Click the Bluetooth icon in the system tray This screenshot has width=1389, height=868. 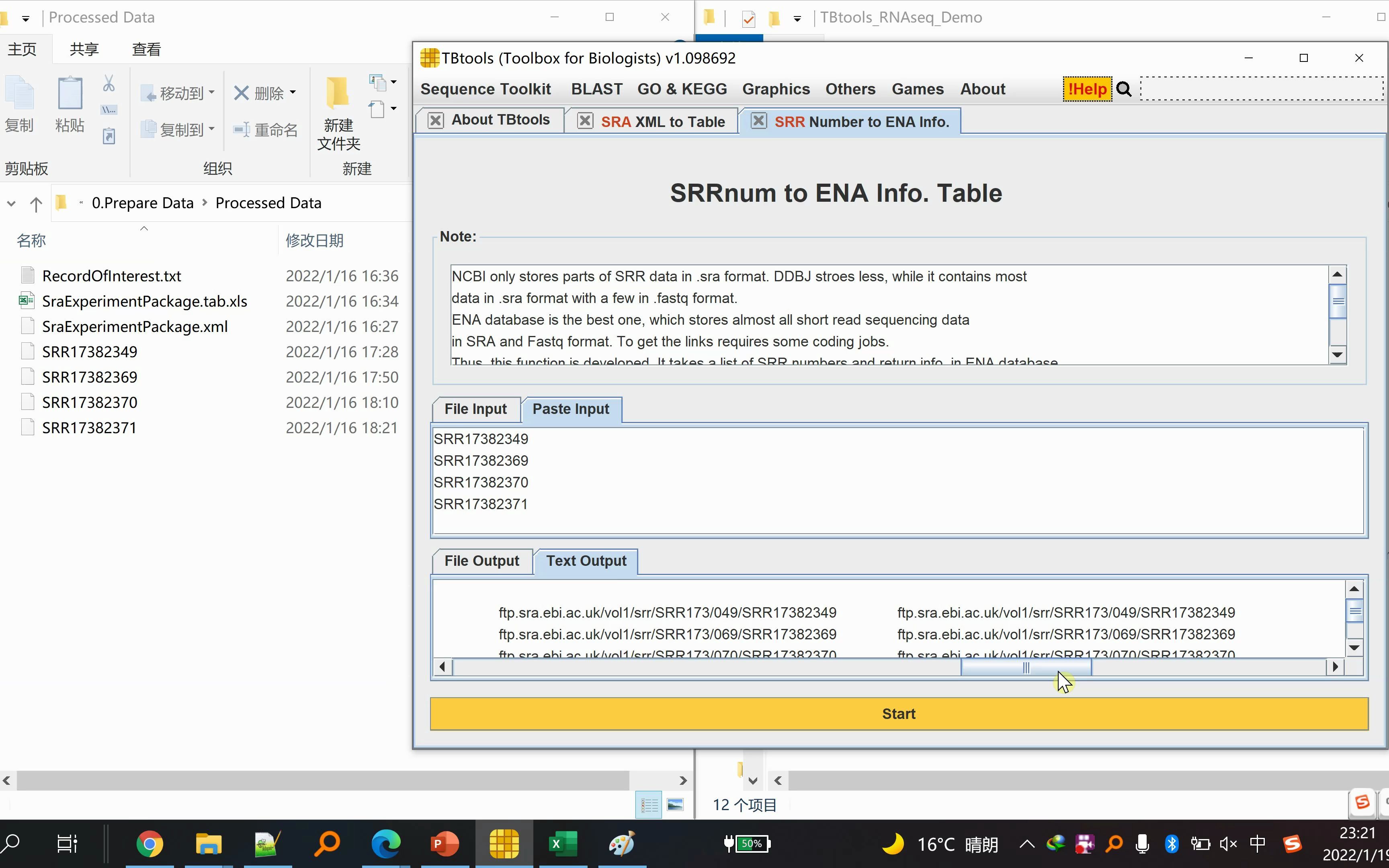(x=1172, y=844)
